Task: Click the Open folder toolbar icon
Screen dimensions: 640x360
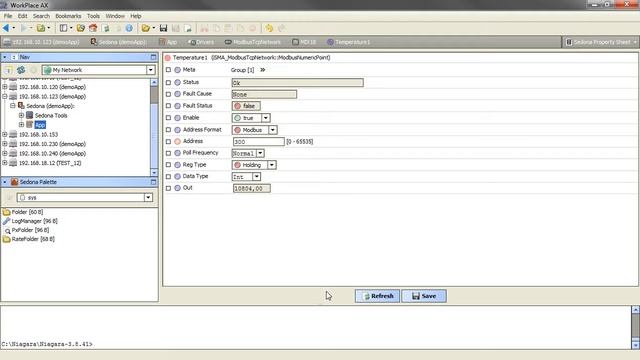Action: [x=146, y=28]
